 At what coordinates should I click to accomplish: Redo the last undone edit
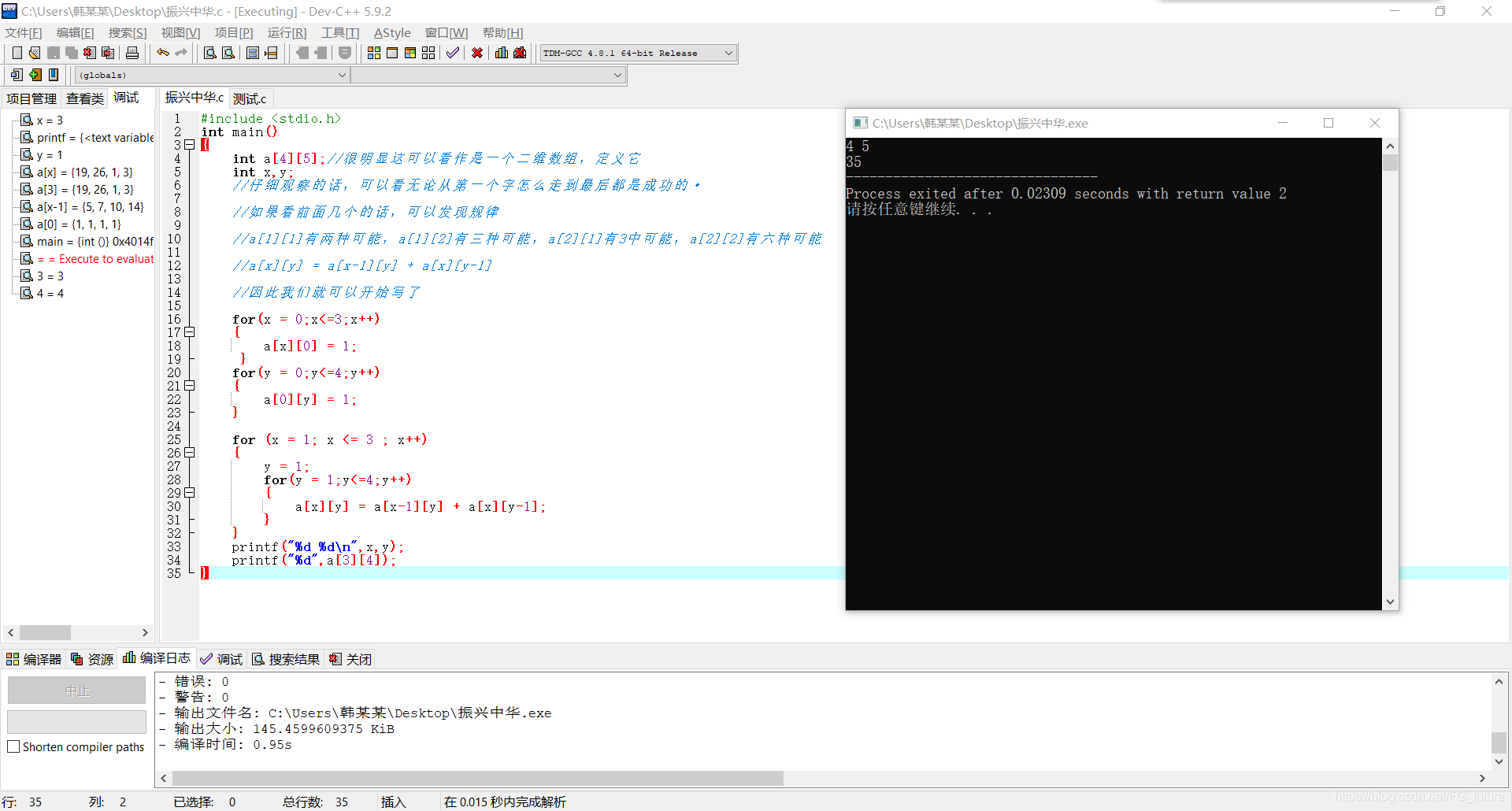tap(181, 53)
